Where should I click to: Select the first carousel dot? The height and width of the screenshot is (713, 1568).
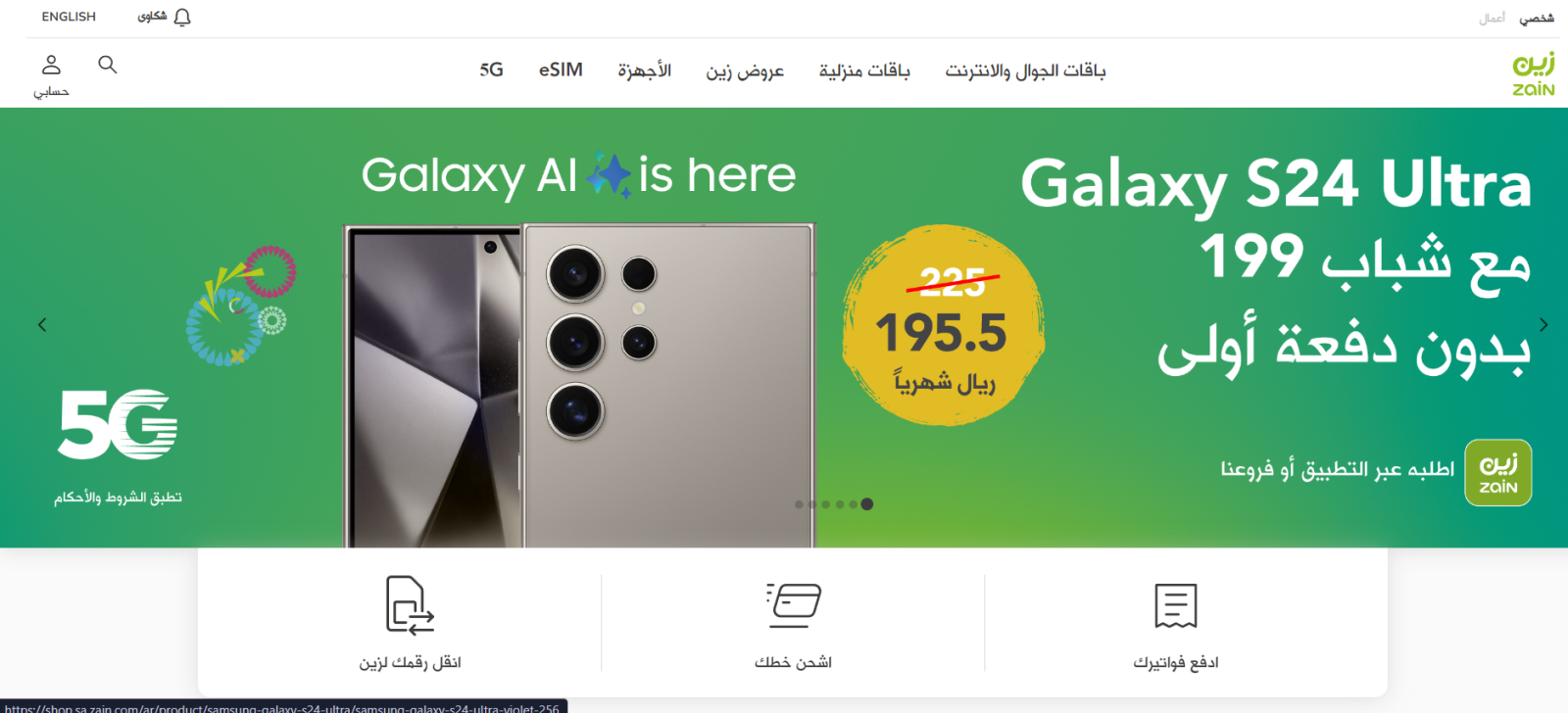(799, 504)
